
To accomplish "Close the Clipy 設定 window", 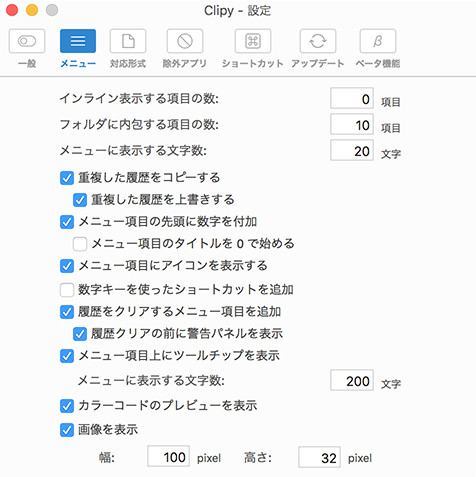I will click(12, 10).
